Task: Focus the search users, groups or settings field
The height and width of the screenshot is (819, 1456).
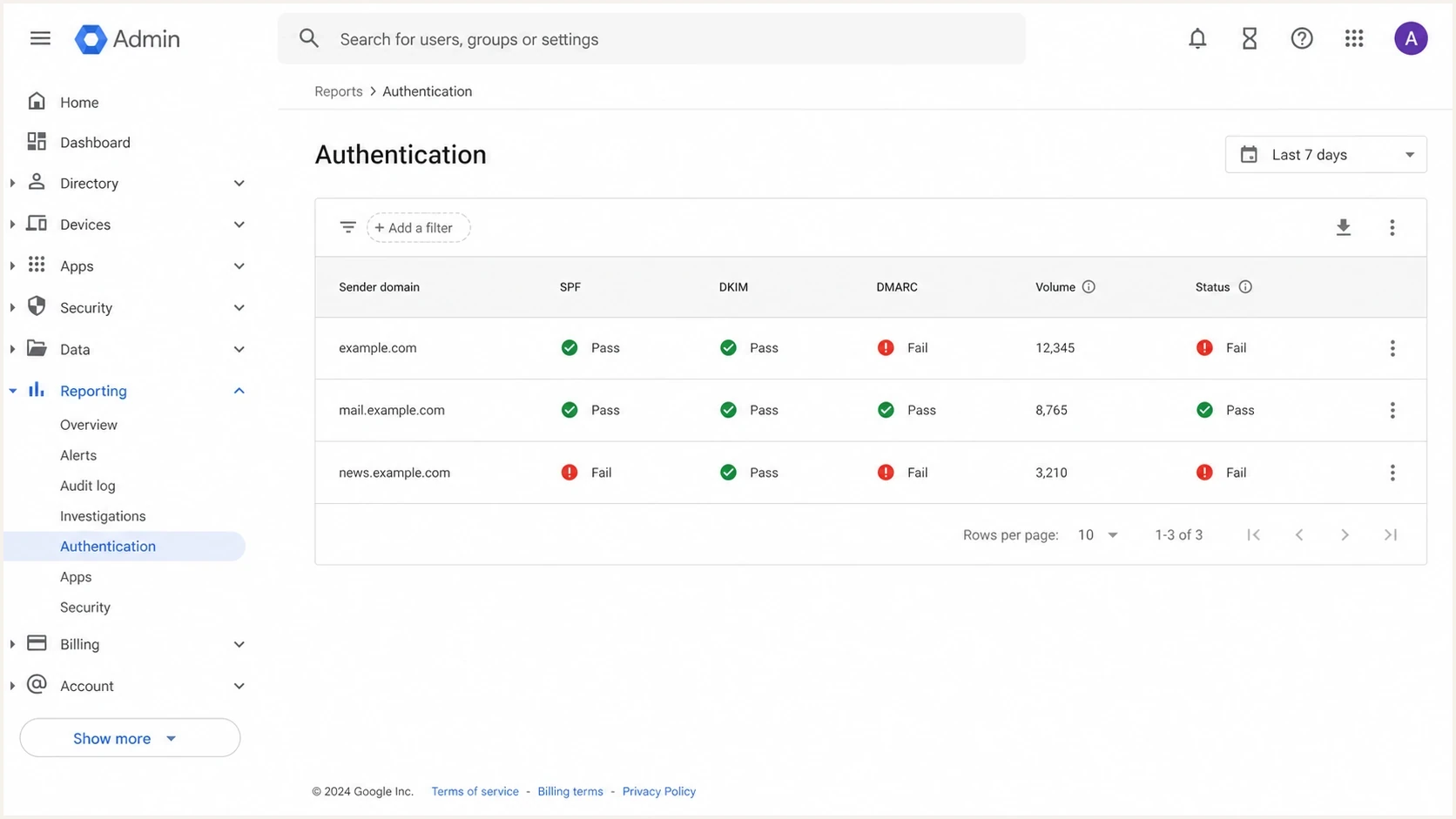Action: point(651,39)
